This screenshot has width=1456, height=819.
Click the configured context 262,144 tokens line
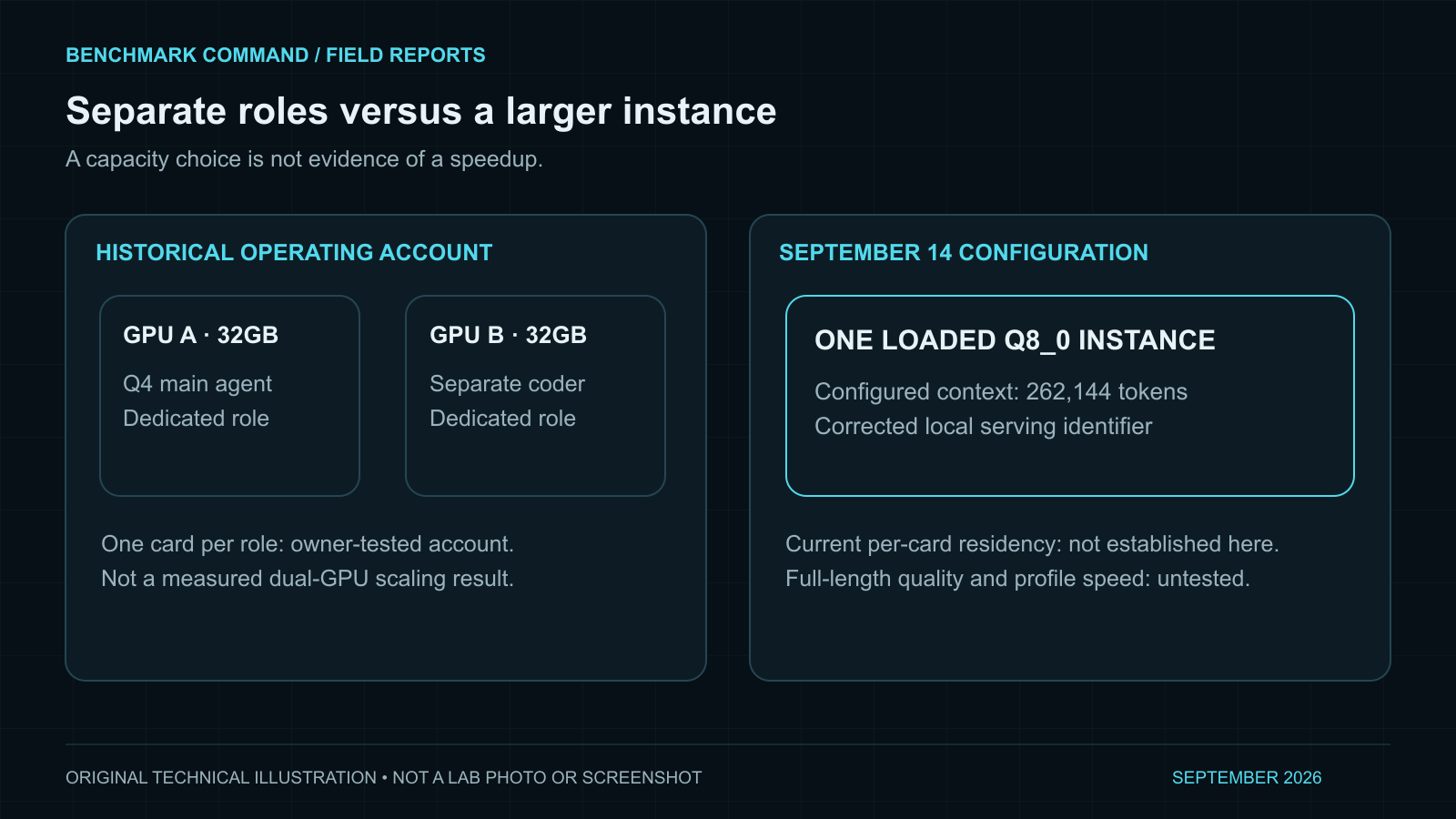pos(1001,392)
